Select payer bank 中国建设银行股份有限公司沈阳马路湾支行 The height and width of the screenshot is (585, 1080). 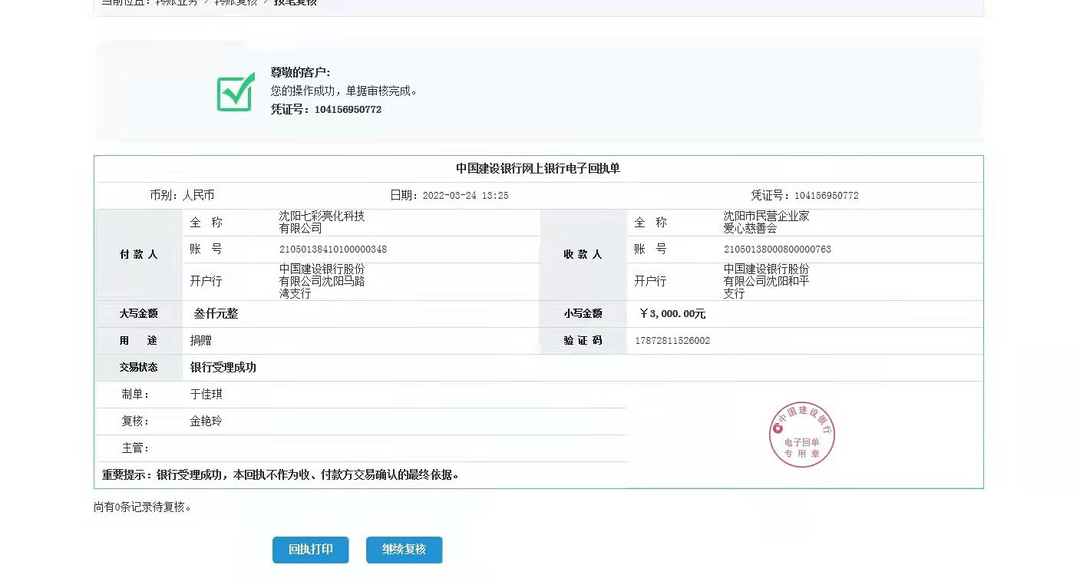coord(322,281)
